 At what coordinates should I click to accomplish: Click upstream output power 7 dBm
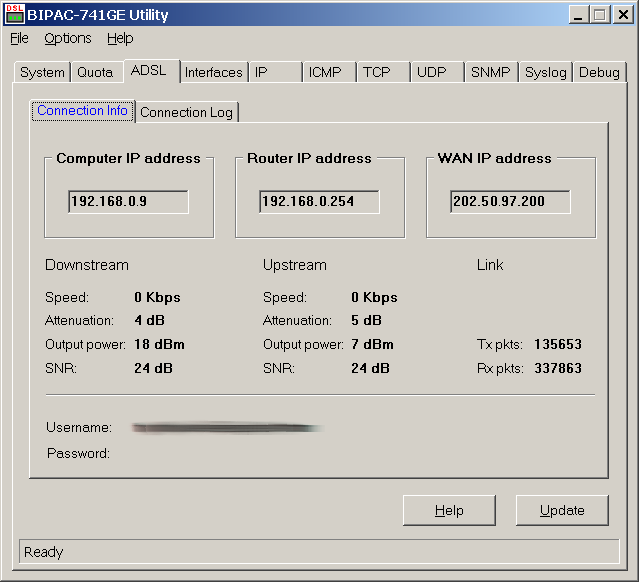[372, 344]
